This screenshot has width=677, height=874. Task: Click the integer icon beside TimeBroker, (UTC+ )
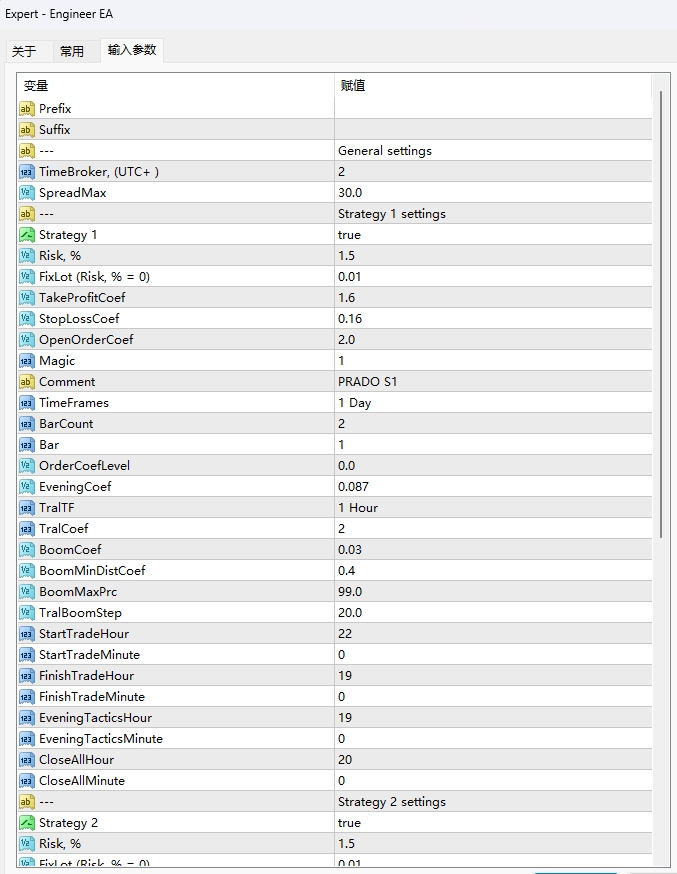(x=27, y=172)
